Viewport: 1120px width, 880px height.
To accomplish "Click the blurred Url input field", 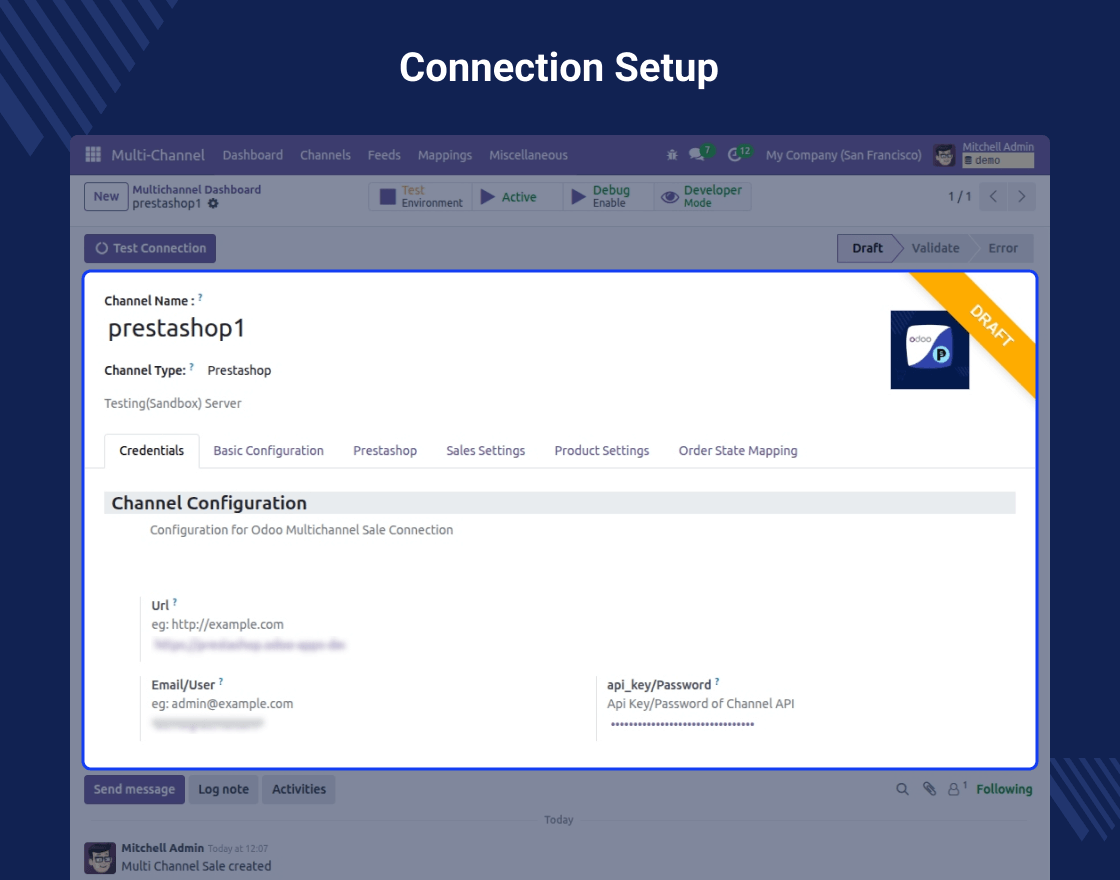I will click(249, 645).
